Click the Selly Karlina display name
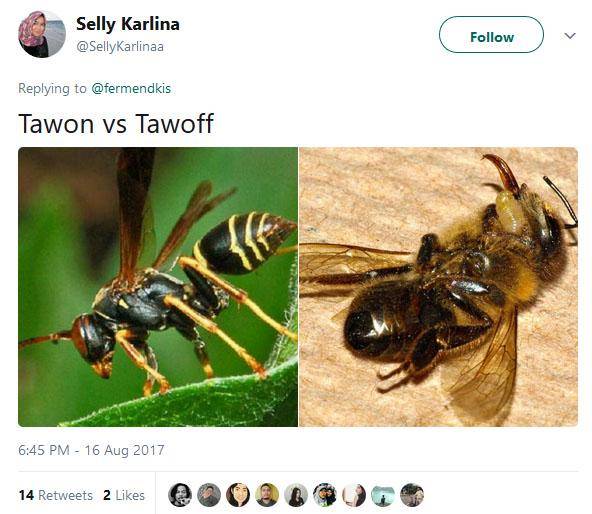 click(128, 25)
